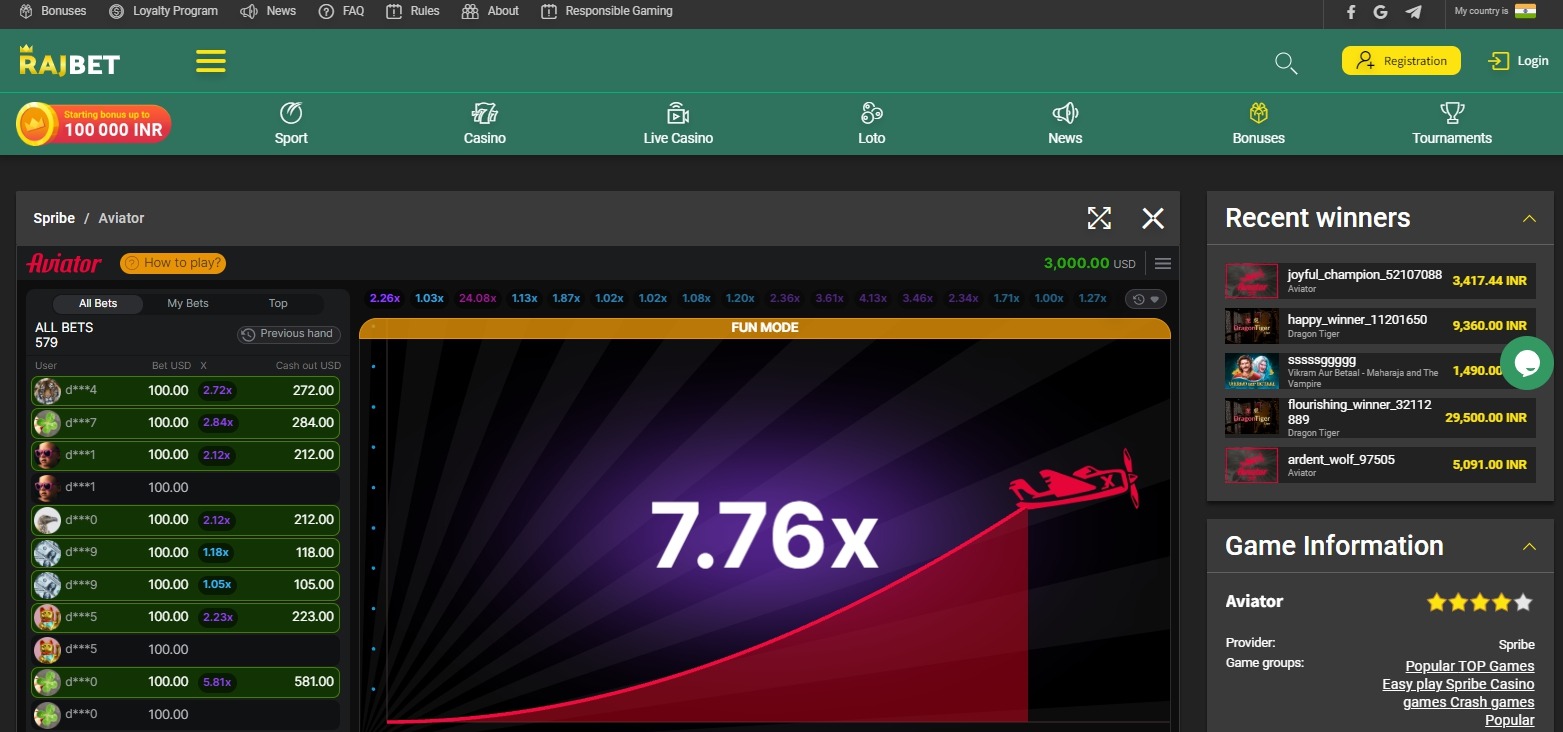Screen dimensions: 1563x732
Task: Open joyful_champion_52107088 Aviator thumbnail
Action: tap(1252, 281)
